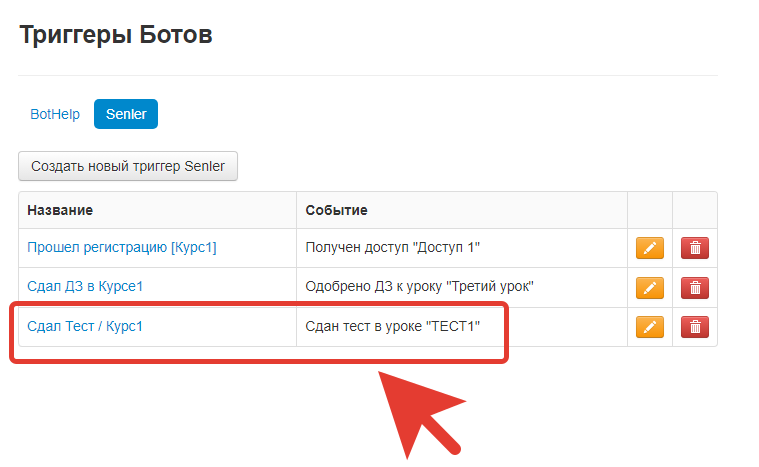Viewport: 759px width, 467px height.
Task: Open the 'Прошел регистрацию [Курс1]' link
Action: click(x=121, y=247)
